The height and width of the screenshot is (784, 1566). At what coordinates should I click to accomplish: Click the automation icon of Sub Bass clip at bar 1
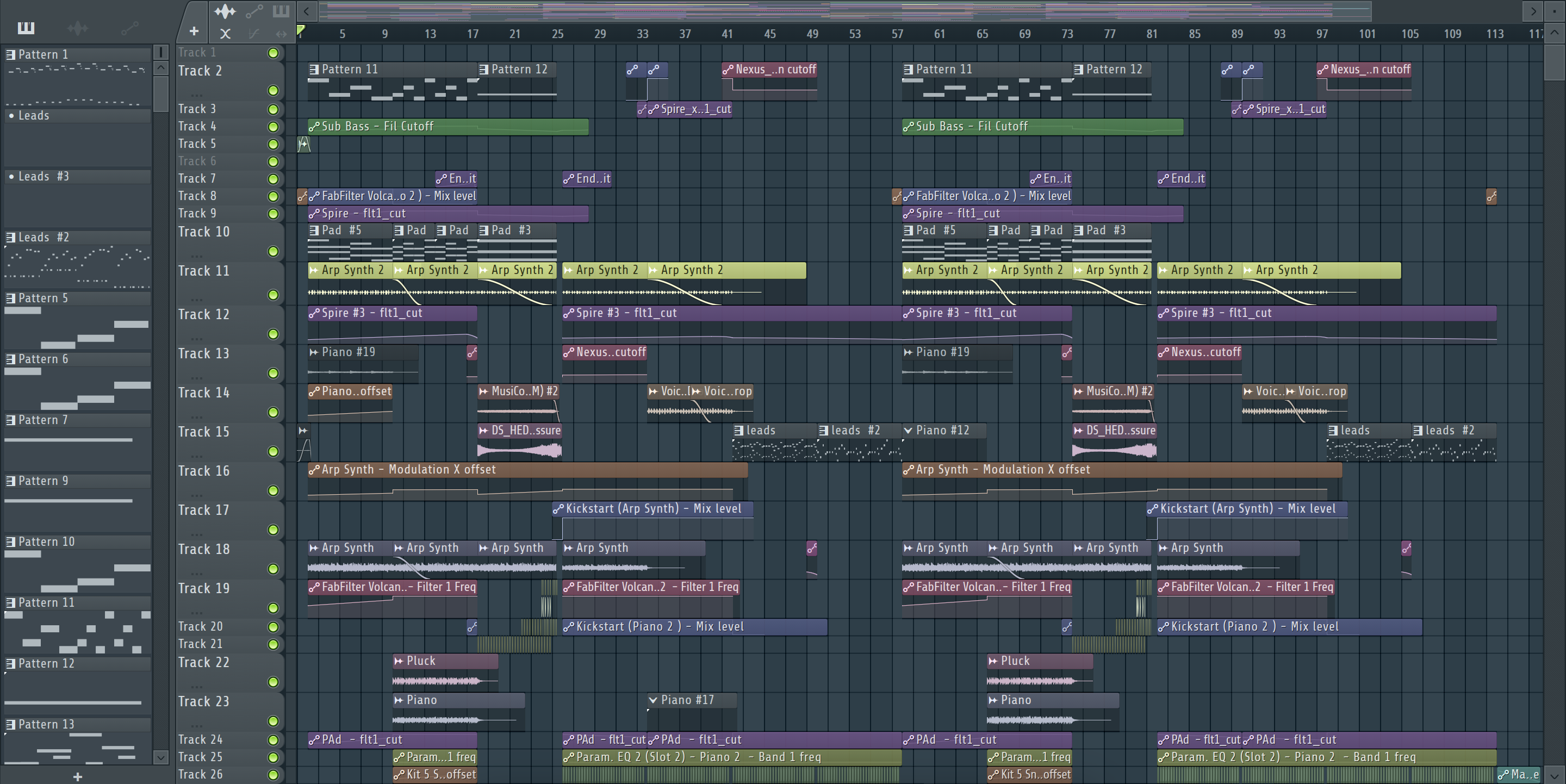point(314,127)
